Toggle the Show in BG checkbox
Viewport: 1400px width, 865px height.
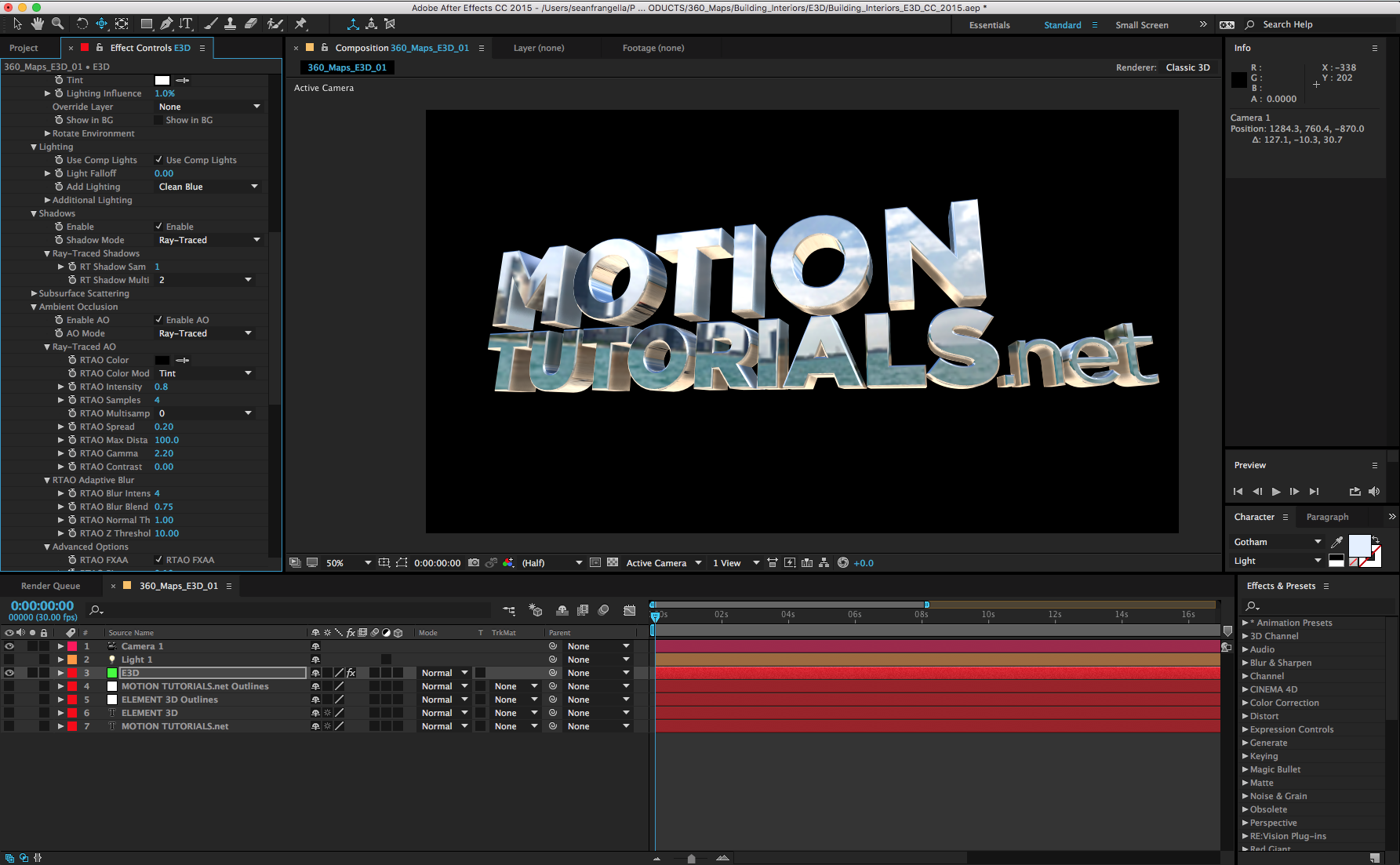[158, 120]
